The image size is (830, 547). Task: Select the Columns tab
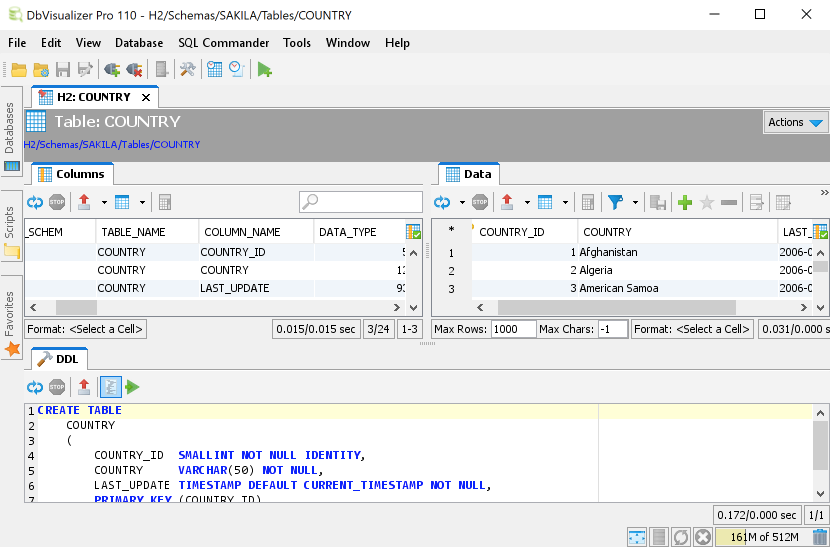(x=73, y=174)
